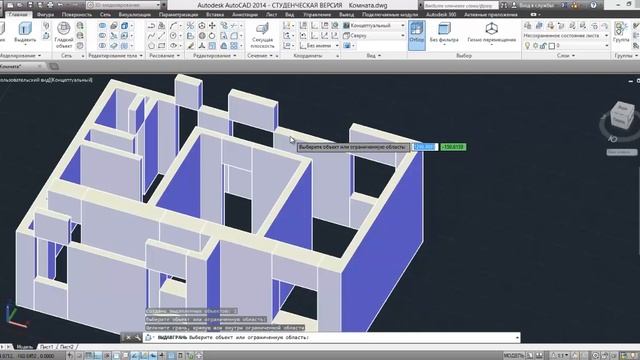Click the command line input field

pos(332,338)
